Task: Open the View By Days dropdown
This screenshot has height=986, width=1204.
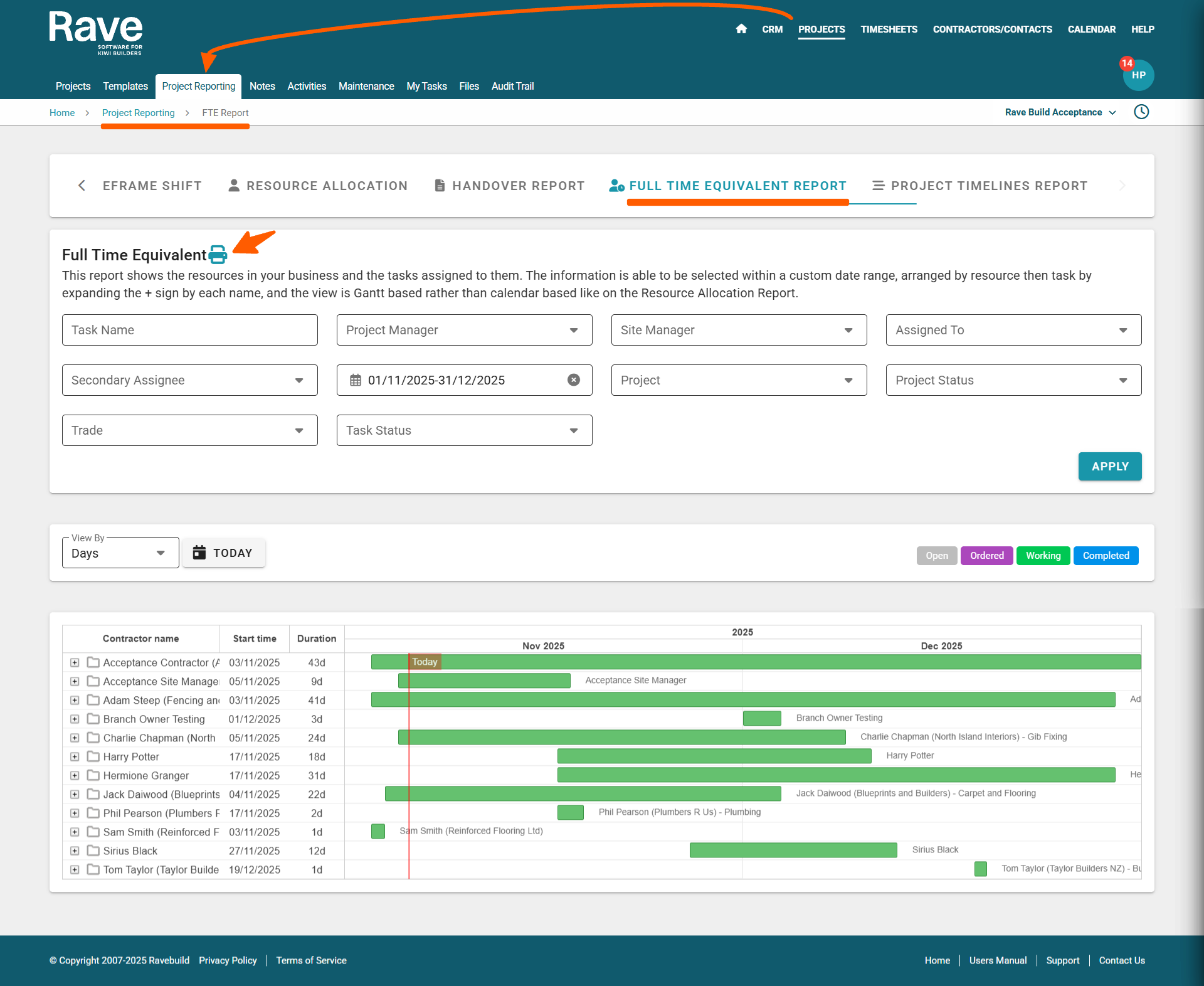Action: 120,553
